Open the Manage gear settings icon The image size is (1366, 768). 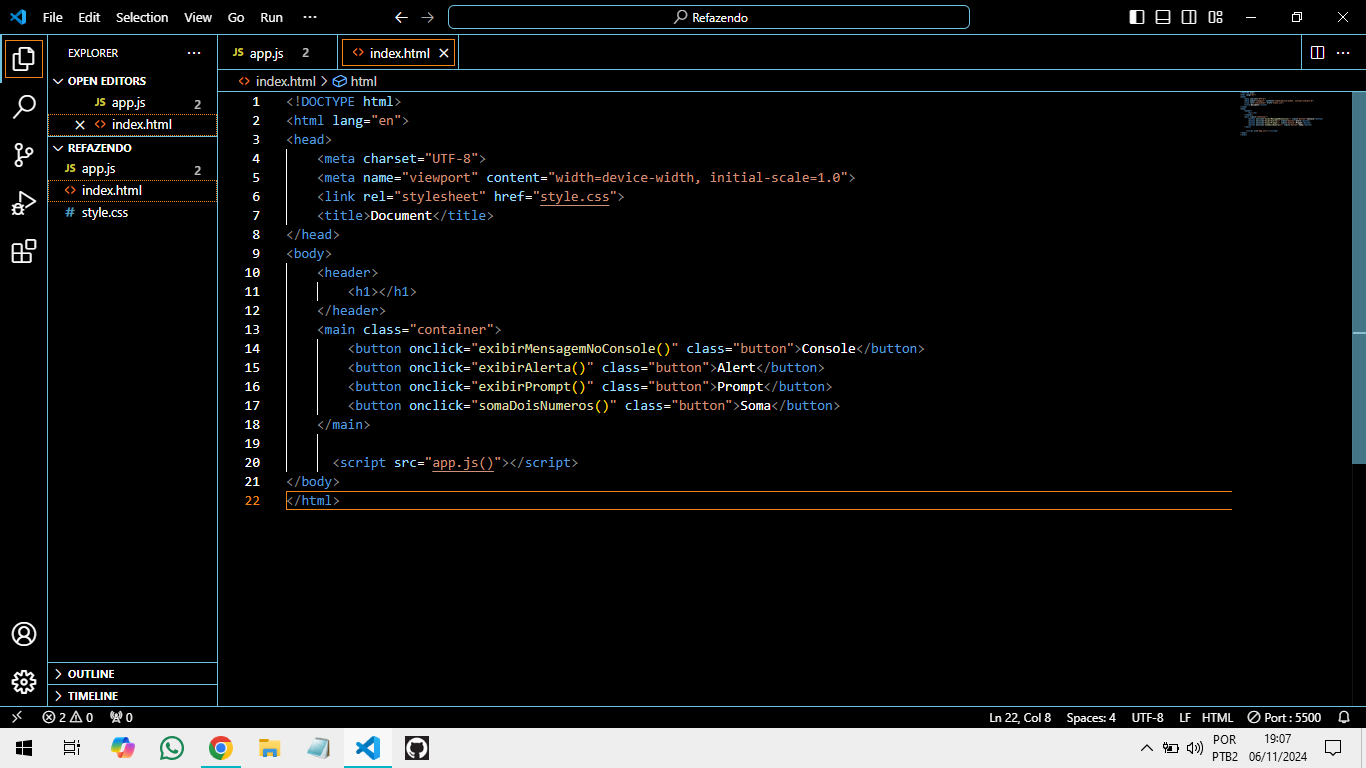pyautogui.click(x=24, y=682)
